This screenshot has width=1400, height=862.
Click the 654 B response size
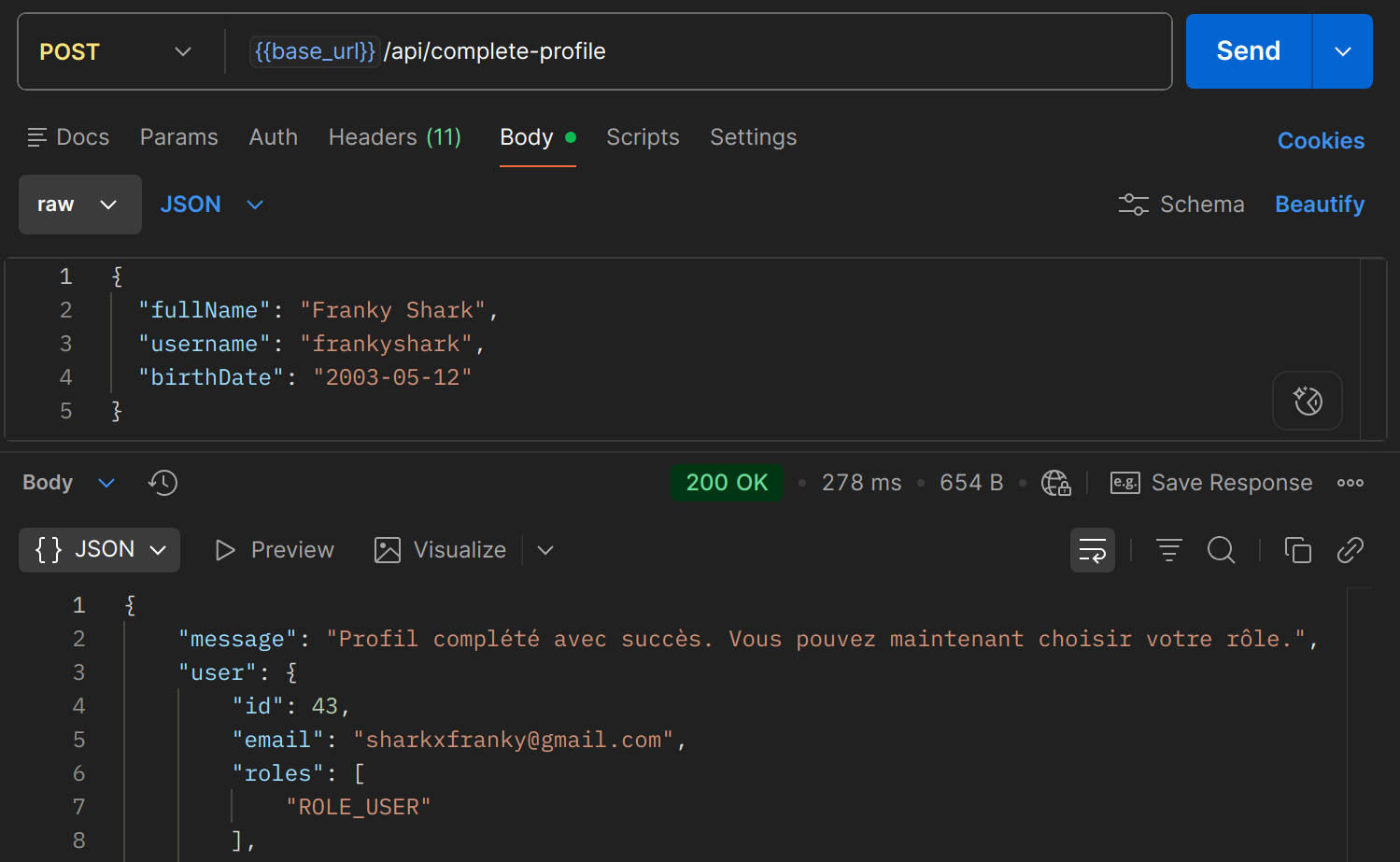pos(971,483)
